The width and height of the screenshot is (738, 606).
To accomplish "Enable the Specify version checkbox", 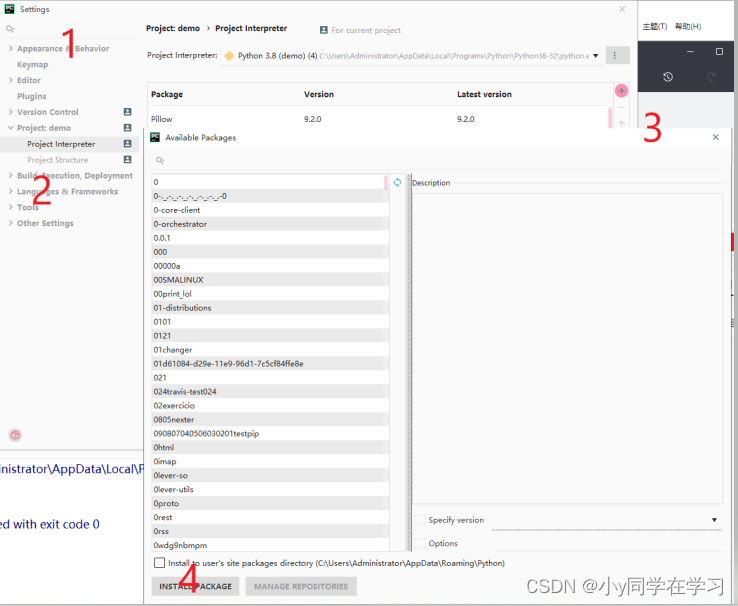I will 420,519.
